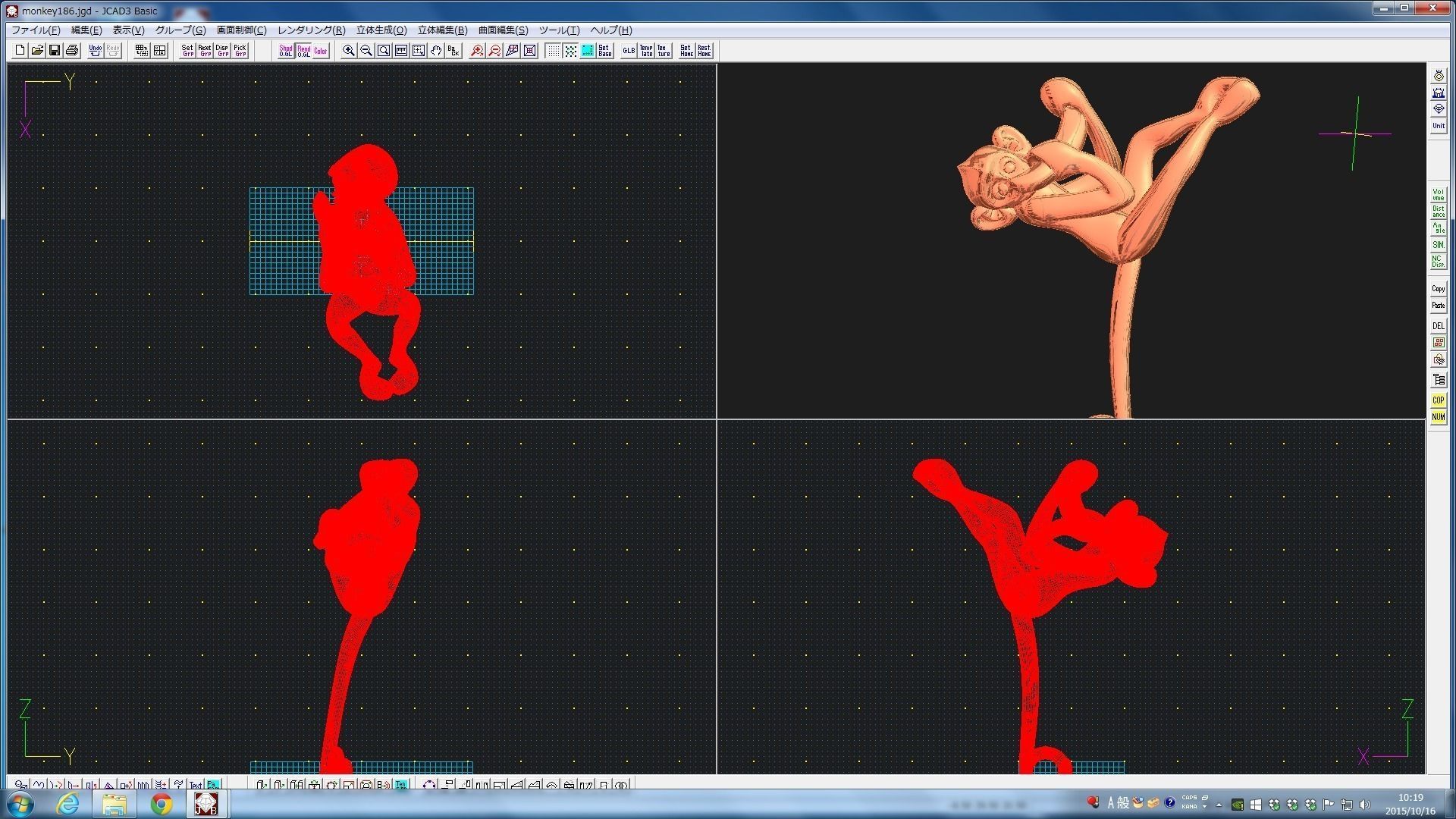
Task: Open File Explorer from taskbar
Action: (x=115, y=803)
